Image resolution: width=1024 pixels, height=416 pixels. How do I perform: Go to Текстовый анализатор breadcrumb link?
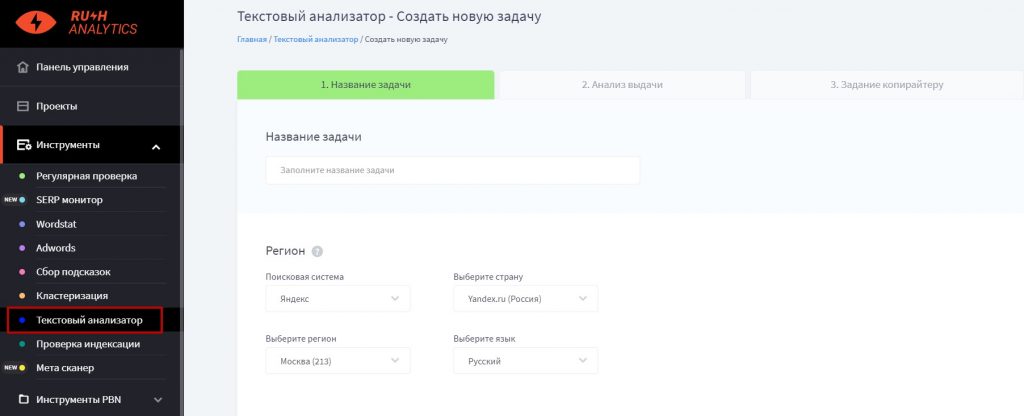click(x=316, y=39)
